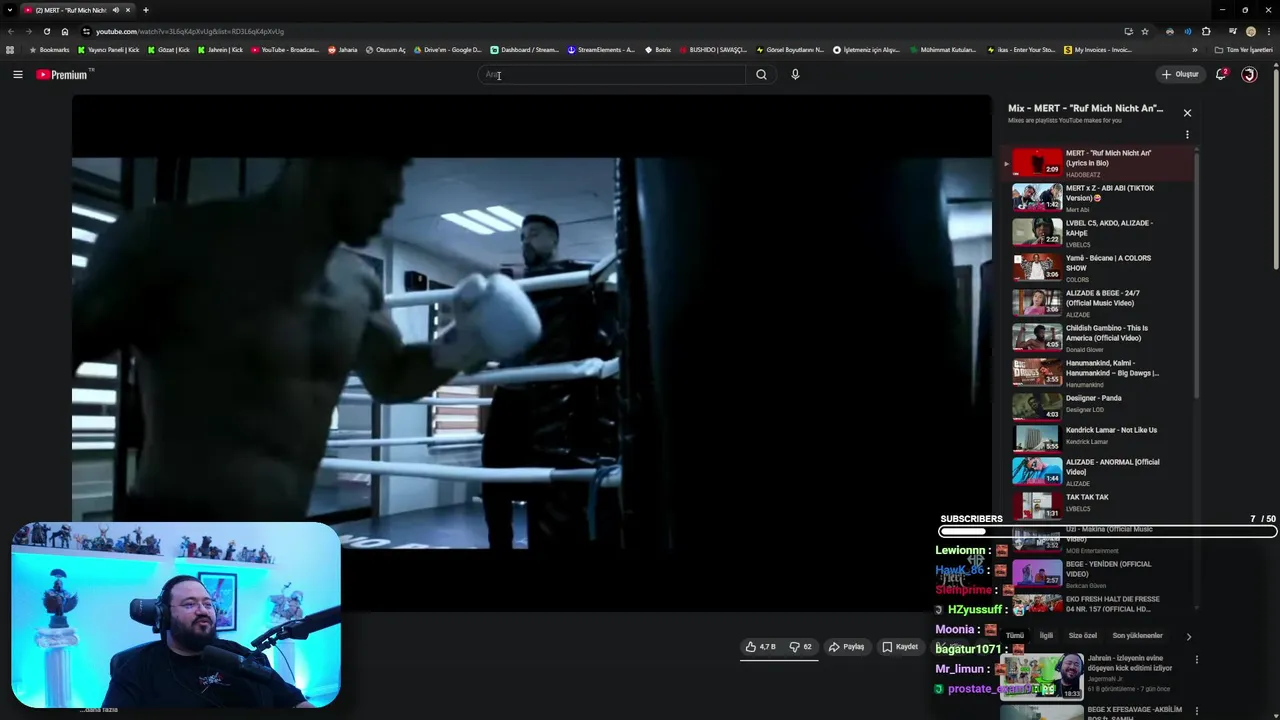Open the tab search dropdown
The height and width of the screenshot is (720, 1280).
9,10
